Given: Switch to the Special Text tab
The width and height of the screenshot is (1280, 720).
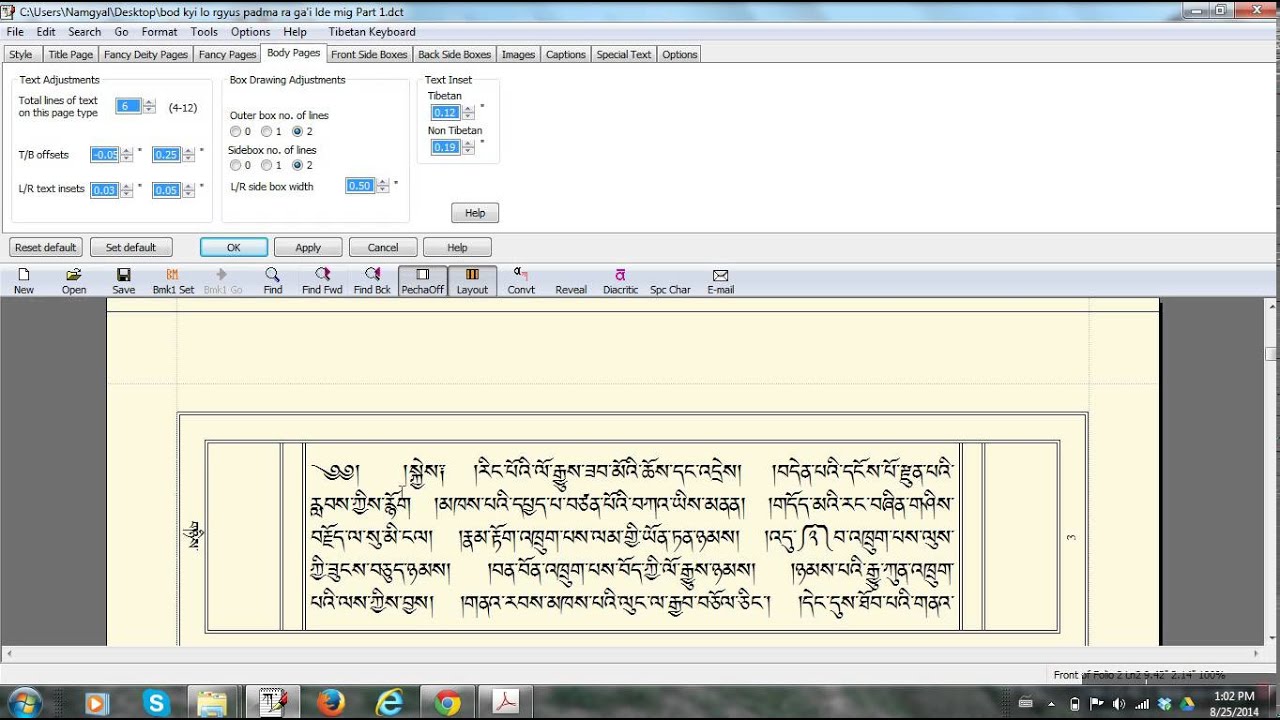Looking at the screenshot, I should [624, 55].
